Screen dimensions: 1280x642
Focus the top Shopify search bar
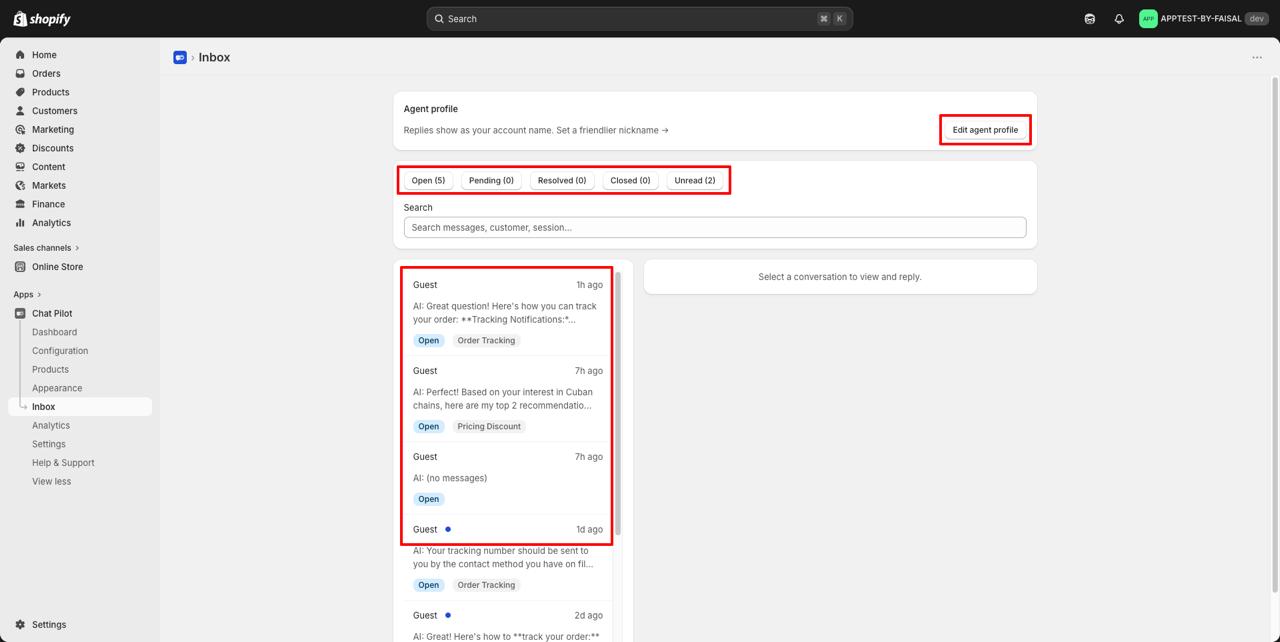pyautogui.click(x=640, y=19)
